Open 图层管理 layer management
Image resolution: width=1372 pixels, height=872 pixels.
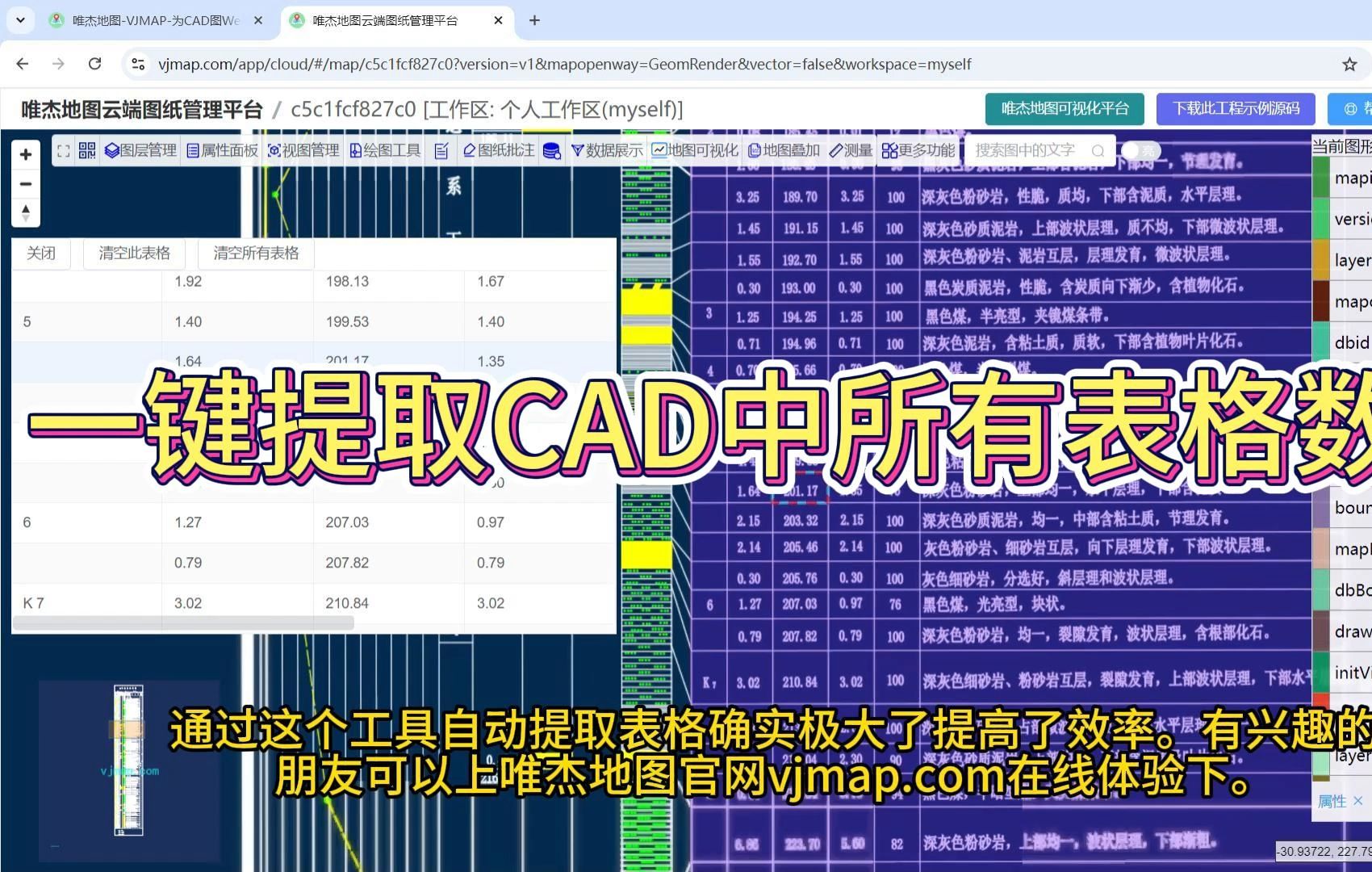point(140,150)
